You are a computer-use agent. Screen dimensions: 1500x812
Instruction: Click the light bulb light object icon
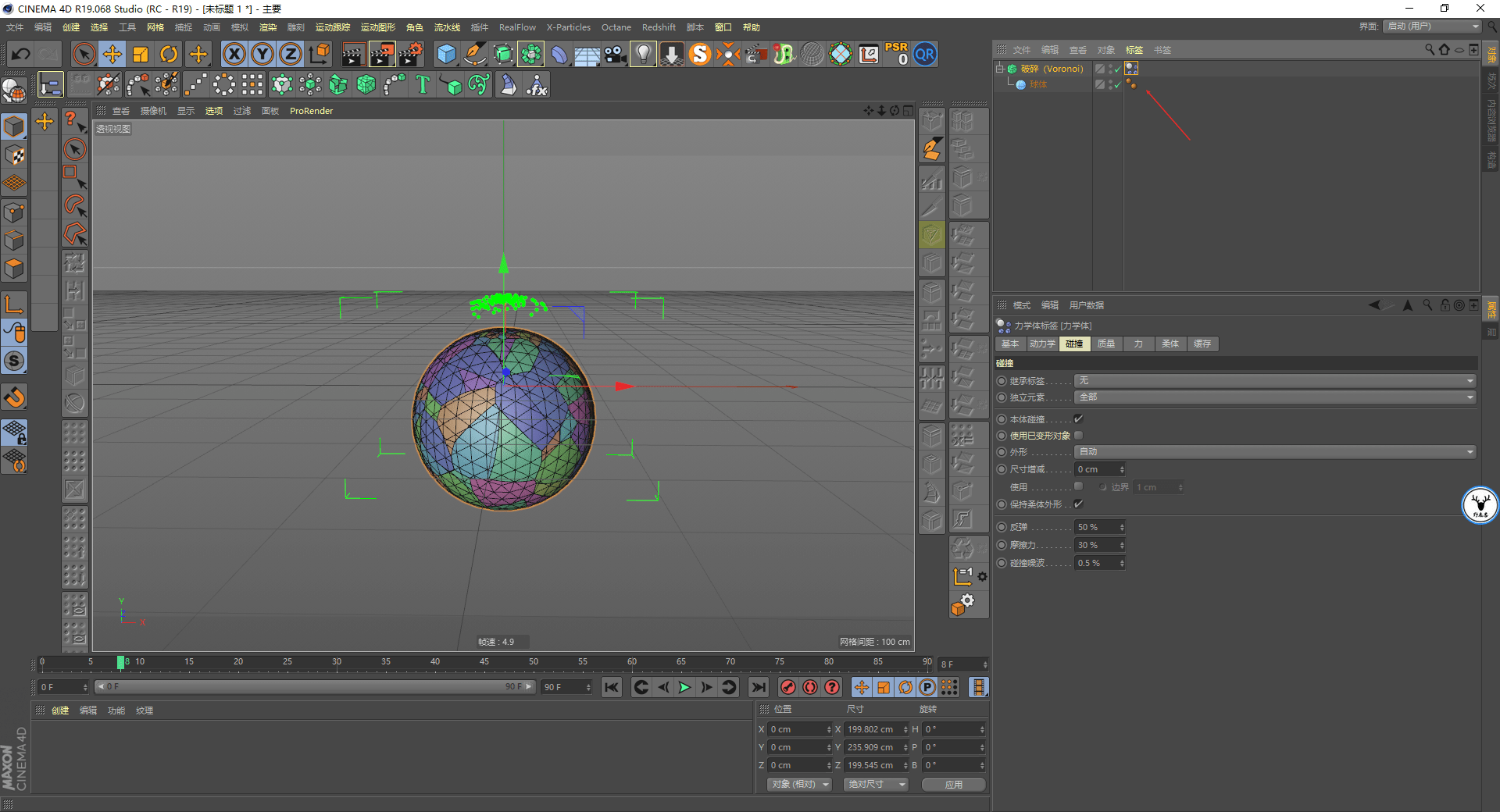click(643, 54)
